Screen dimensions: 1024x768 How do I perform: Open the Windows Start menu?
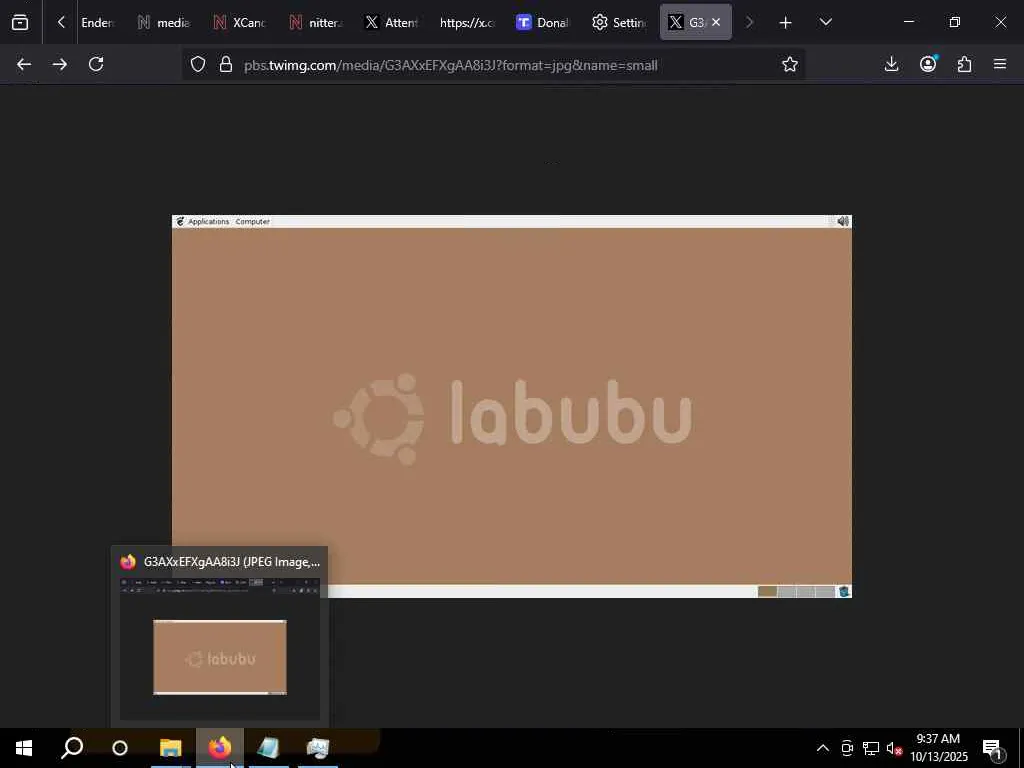click(24, 748)
